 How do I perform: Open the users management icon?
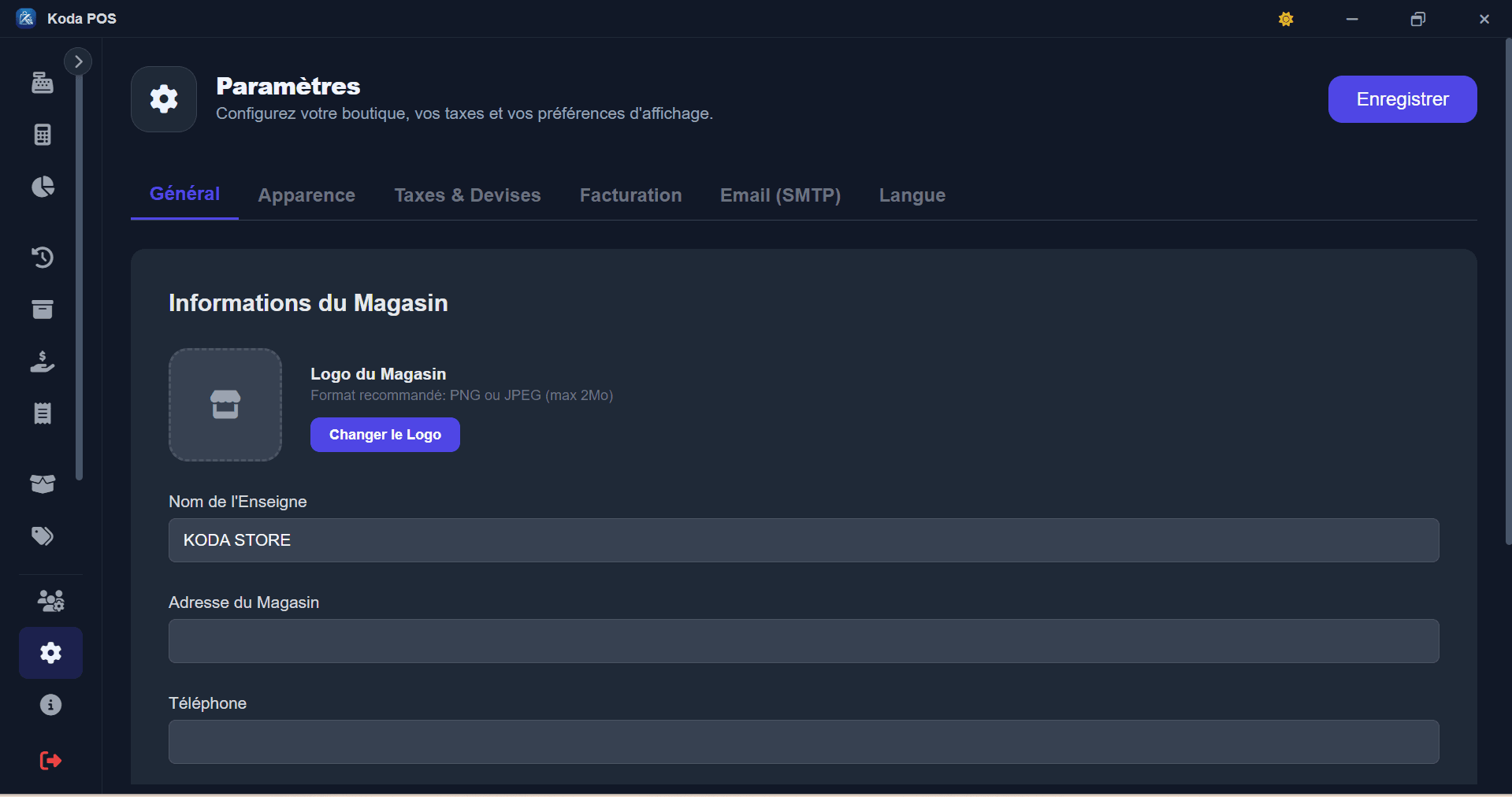(51, 601)
